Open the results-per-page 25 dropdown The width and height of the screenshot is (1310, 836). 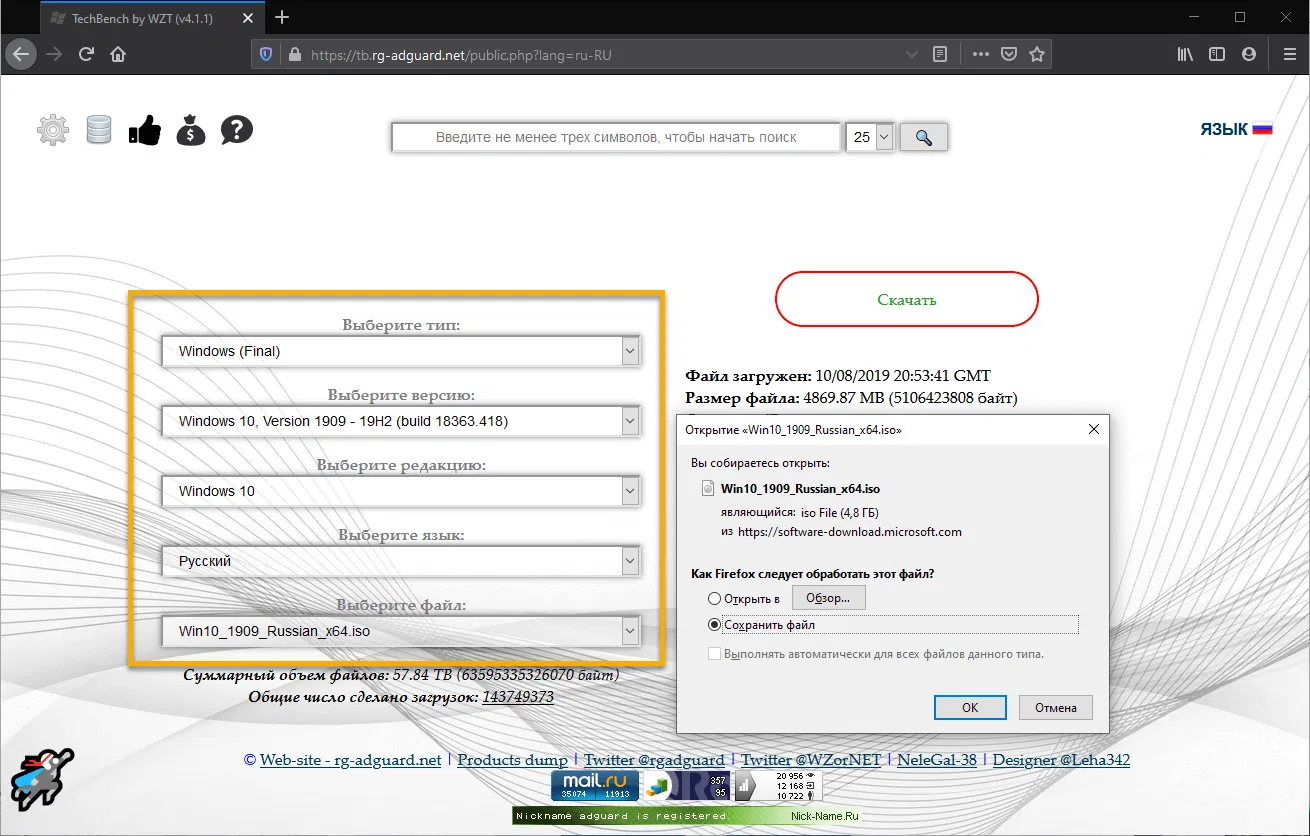tap(869, 137)
